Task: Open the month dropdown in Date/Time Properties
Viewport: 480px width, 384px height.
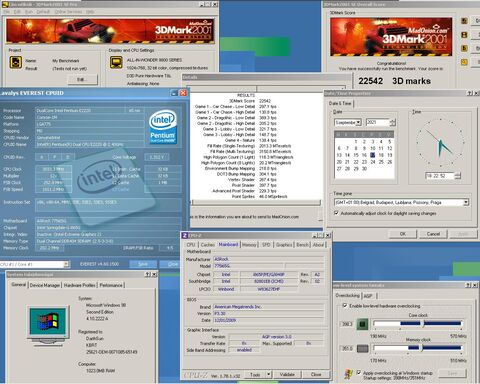Action: 358,123
